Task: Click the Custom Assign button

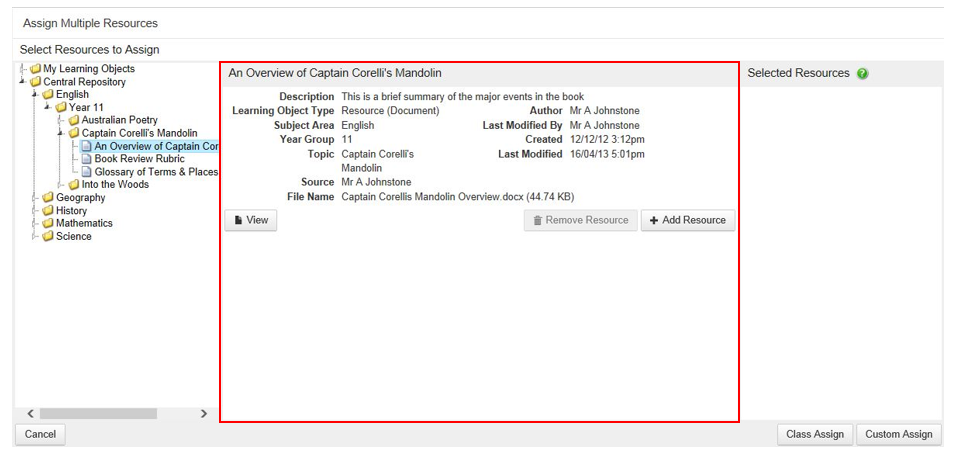Action: click(x=898, y=434)
